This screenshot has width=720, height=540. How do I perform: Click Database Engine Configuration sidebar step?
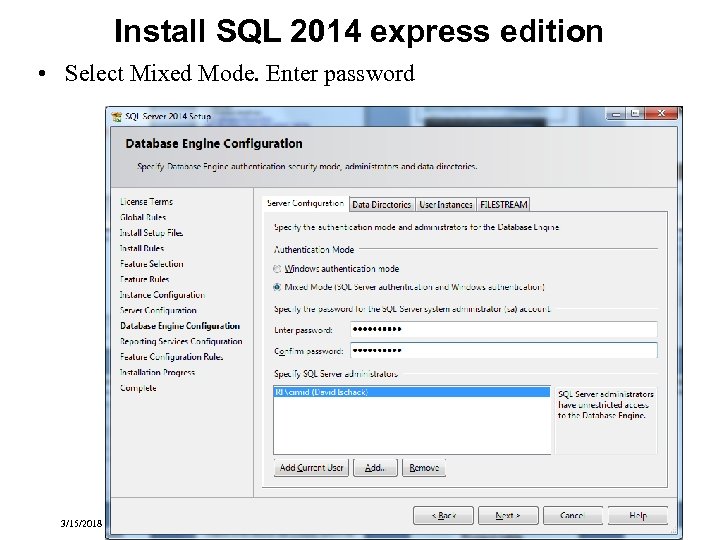180,326
